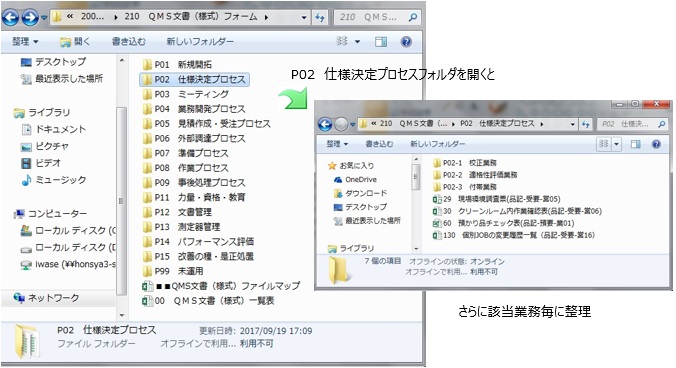Select the Excel file 00 QMS文書（様式）一覧表

click(208, 301)
